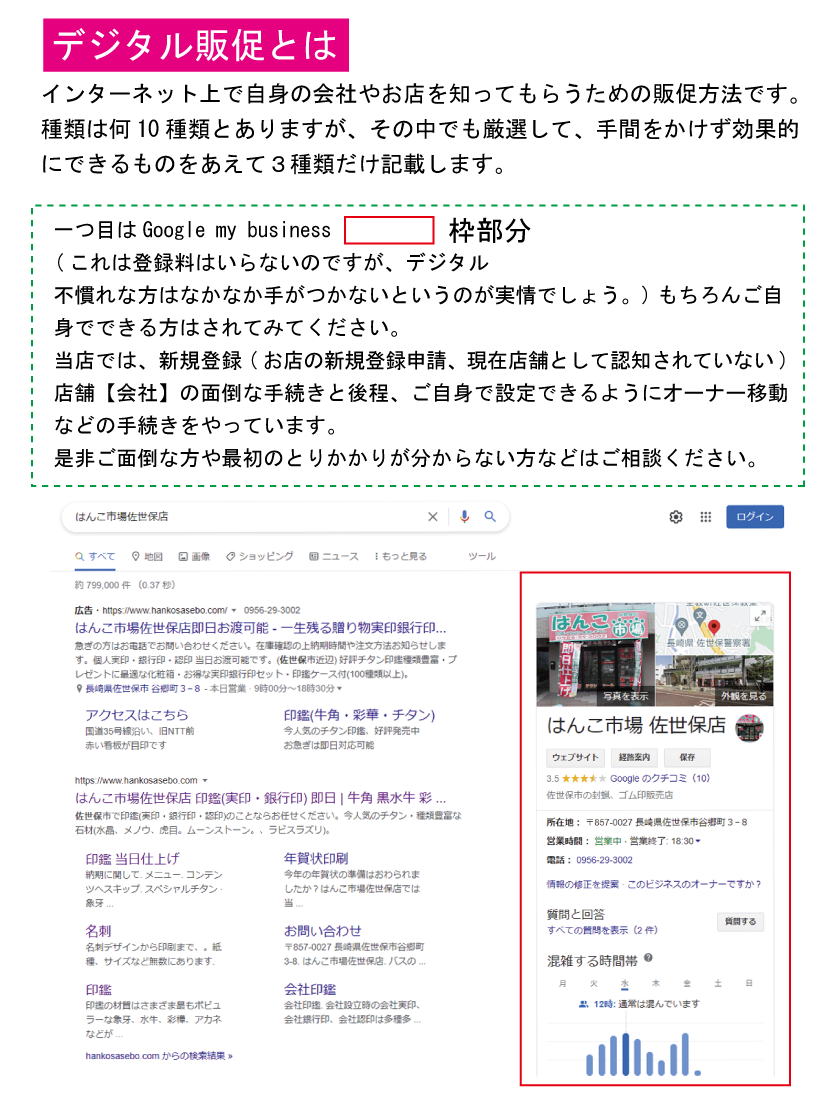Click 情報の修正を提案 link
Image resolution: width=838 pixels, height=1111 pixels.
(582, 884)
